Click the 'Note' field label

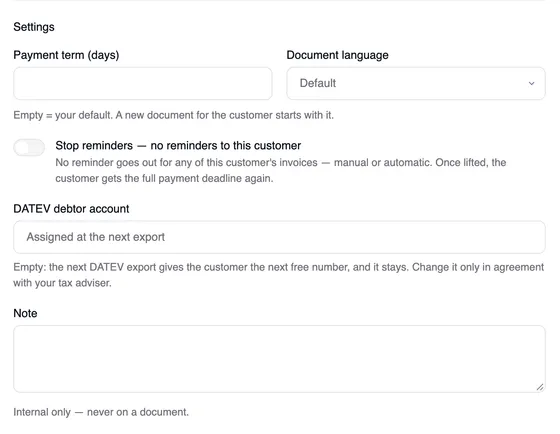click(25, 313)
